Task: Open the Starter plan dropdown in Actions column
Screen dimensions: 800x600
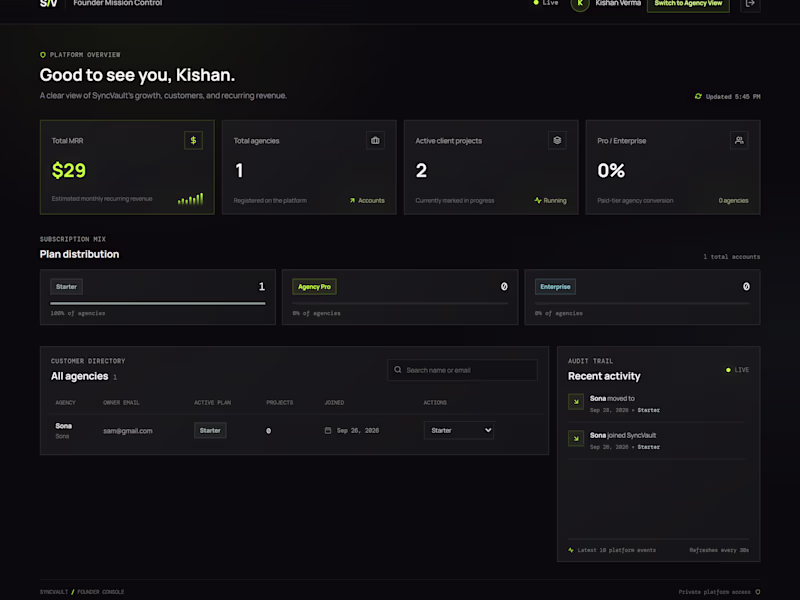Action: [459, 430]
